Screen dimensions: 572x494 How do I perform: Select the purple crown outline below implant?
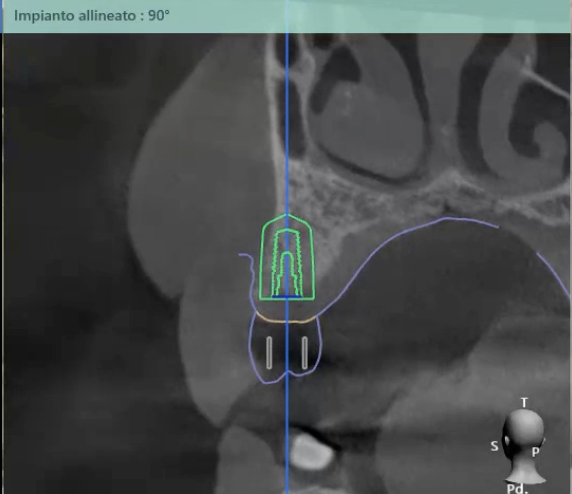(x=285, y=350)
